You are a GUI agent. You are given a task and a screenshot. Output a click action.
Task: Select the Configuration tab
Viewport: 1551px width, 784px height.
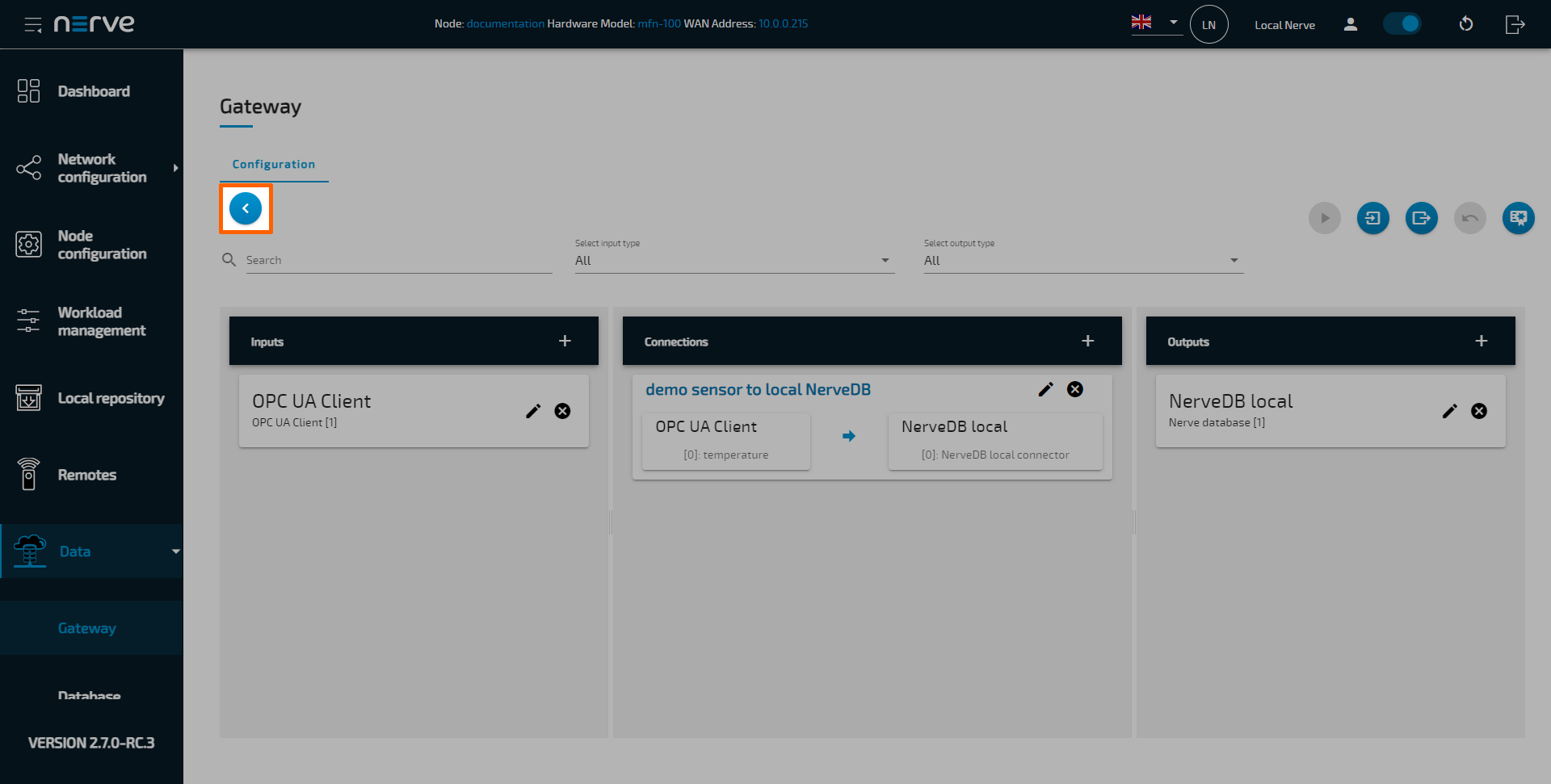coord(274,164)
